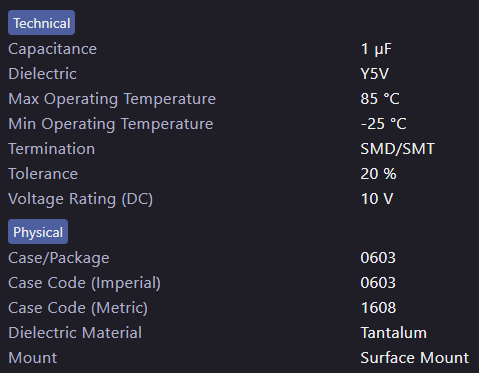Select the -25 °C value
The image size is (479, 373).
383,124
